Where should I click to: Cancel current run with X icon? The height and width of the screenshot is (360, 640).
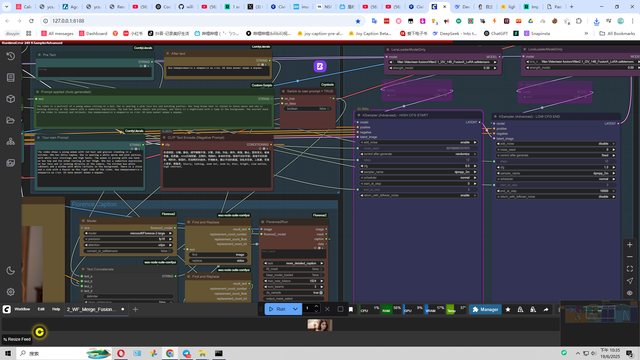pyautogui.click(x=327, y=309)
